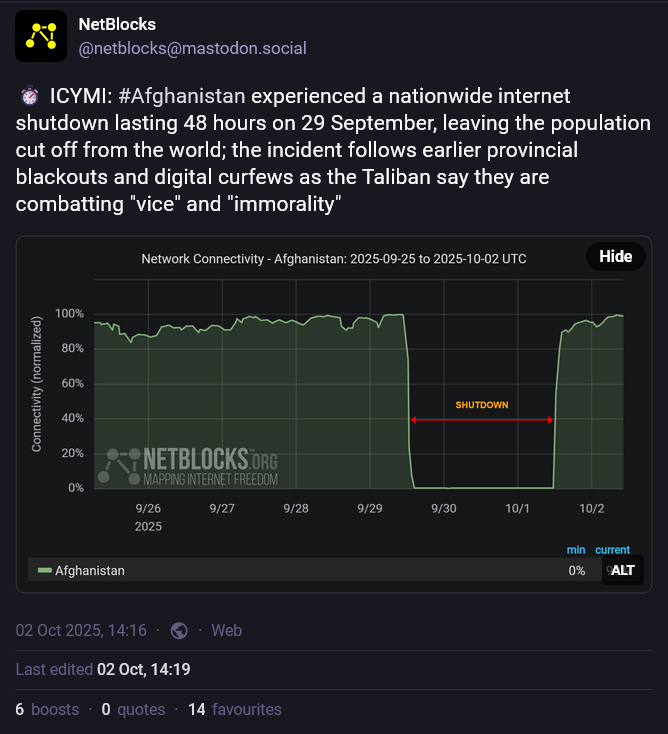View the 0 quotes list
The width and height of the screenshot is (668, 734).
[x=133, y=709]
